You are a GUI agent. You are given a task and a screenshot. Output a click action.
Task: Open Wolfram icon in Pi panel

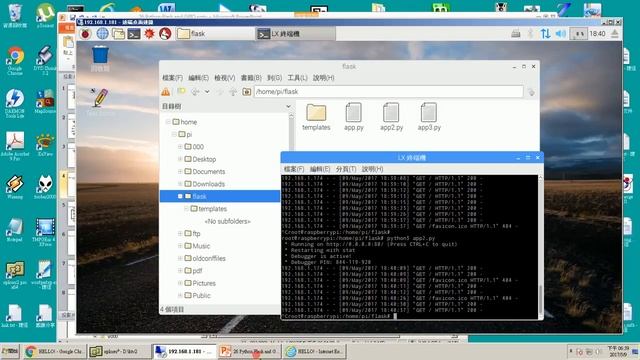coord(165,34)
